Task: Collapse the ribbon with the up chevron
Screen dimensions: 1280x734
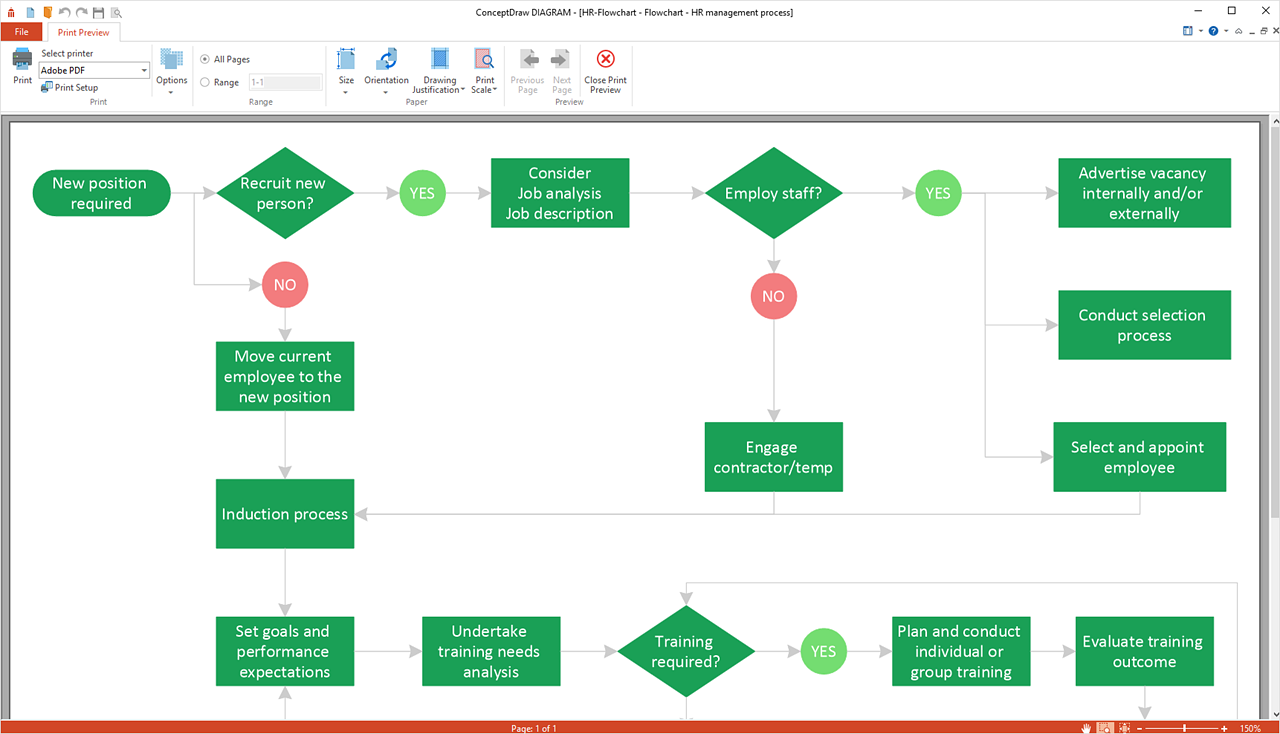Action: (x=1239, y=31)
